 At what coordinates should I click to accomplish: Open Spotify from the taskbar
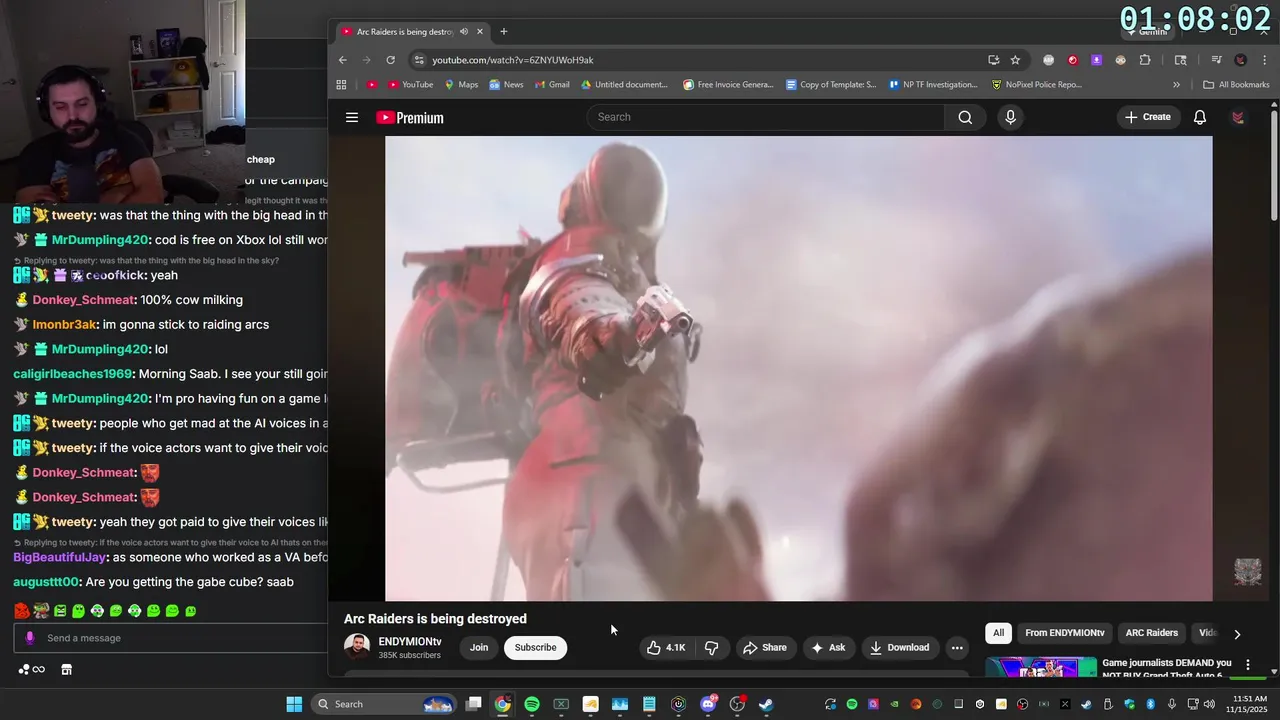tap(532, 704)
